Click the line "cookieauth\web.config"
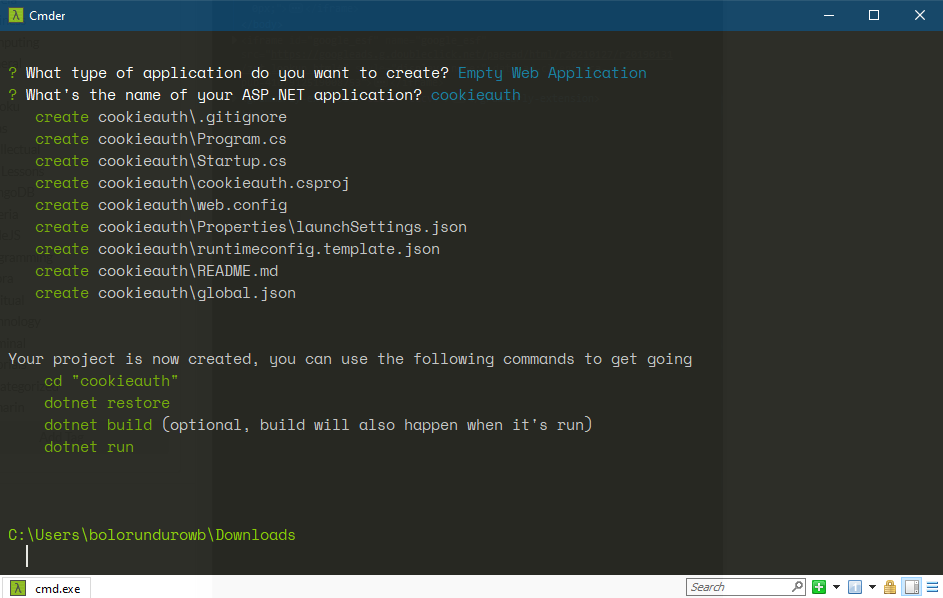Screen dimensions: 943x598 (x=192, y=205)
